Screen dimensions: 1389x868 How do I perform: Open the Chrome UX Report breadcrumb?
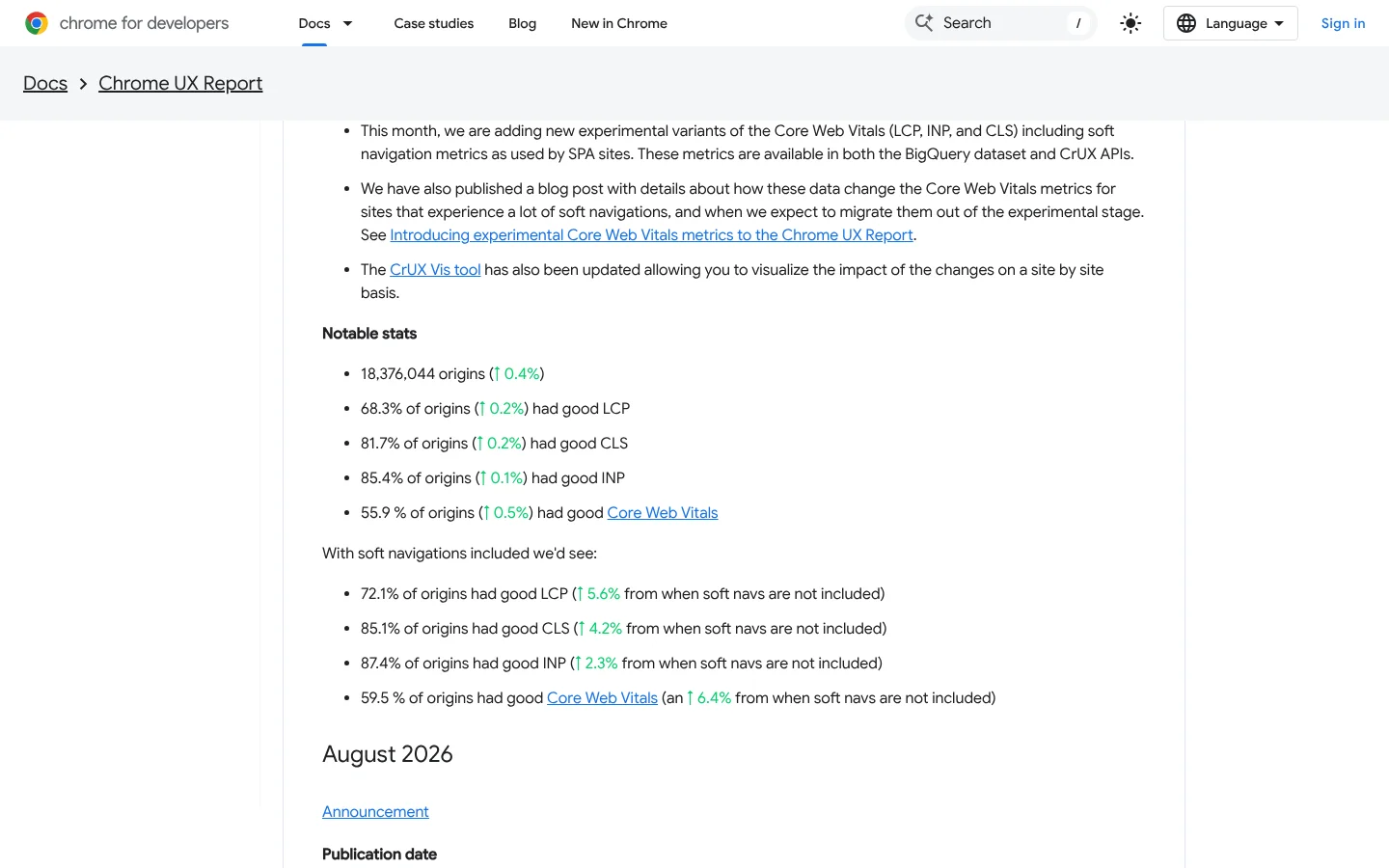180,83
